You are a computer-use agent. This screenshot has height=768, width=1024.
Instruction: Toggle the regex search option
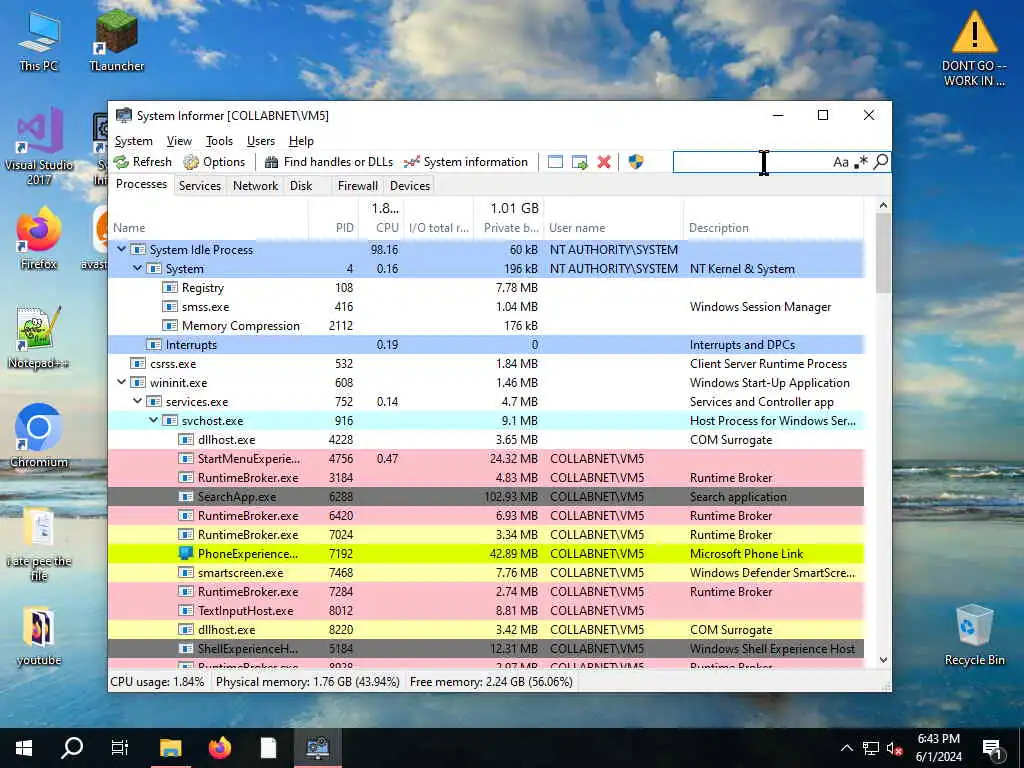click(861, 161)
